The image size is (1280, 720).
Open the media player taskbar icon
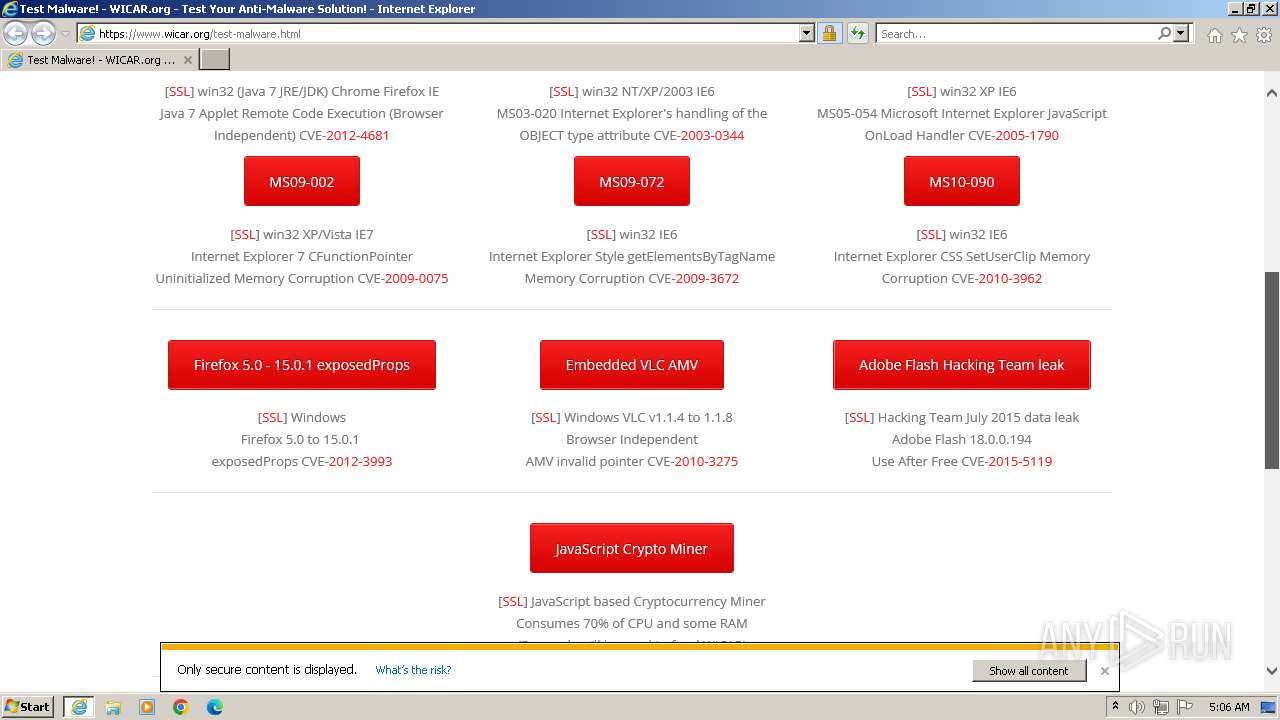pos(147,707)
